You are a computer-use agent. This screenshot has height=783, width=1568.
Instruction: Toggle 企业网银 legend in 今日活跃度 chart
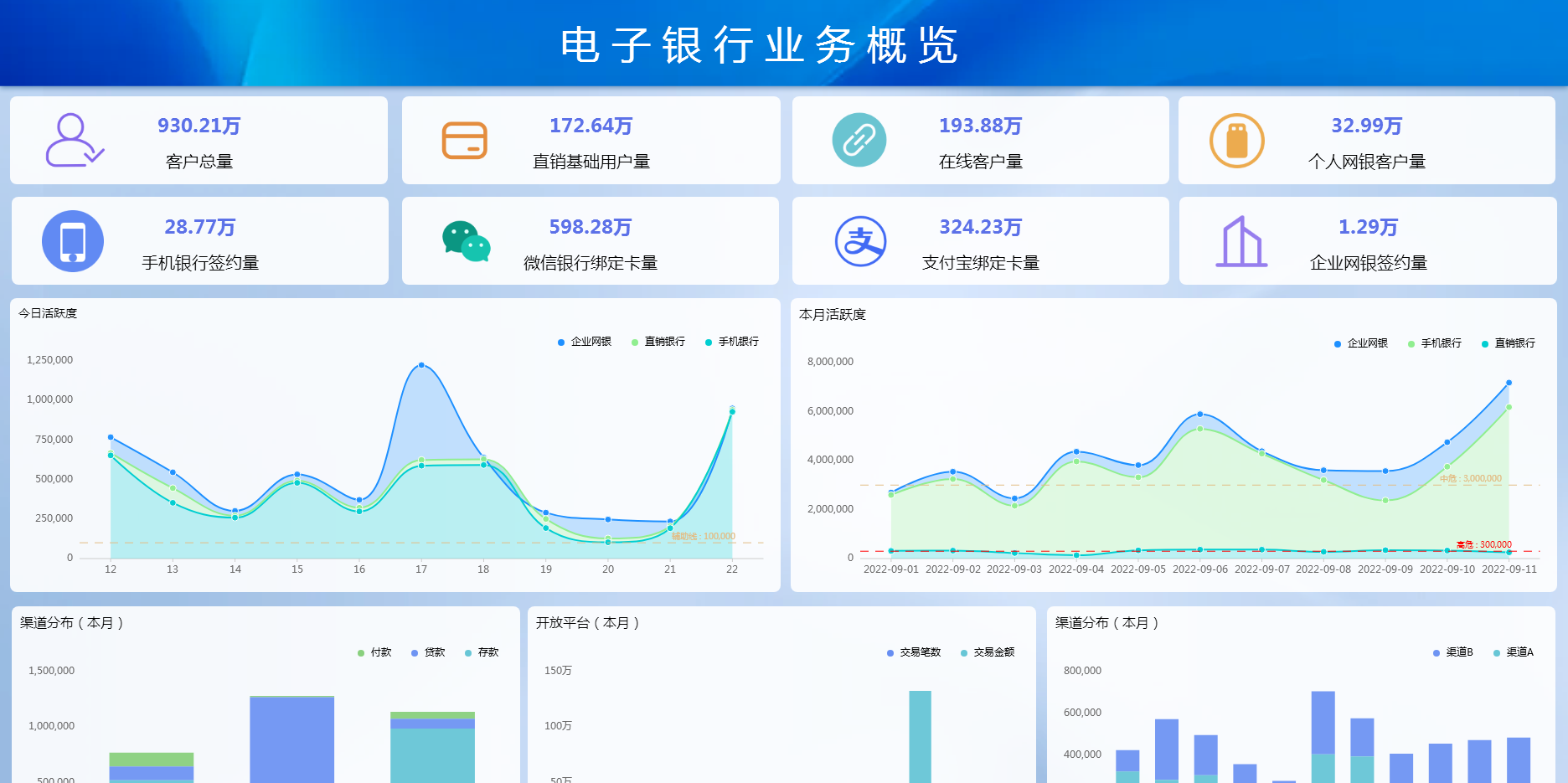(x=584, y=342)
